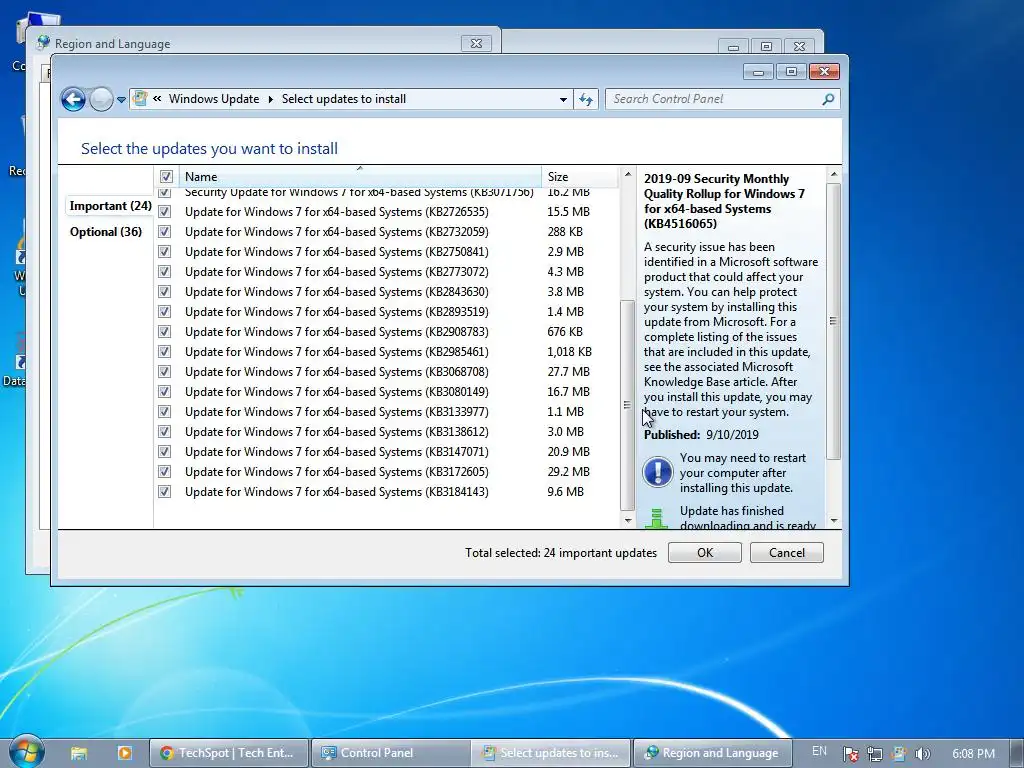The width and height of the screenshot is (1024, 768).
Task: Switch to Select updates taskbar button
Action: click(551, 753)
